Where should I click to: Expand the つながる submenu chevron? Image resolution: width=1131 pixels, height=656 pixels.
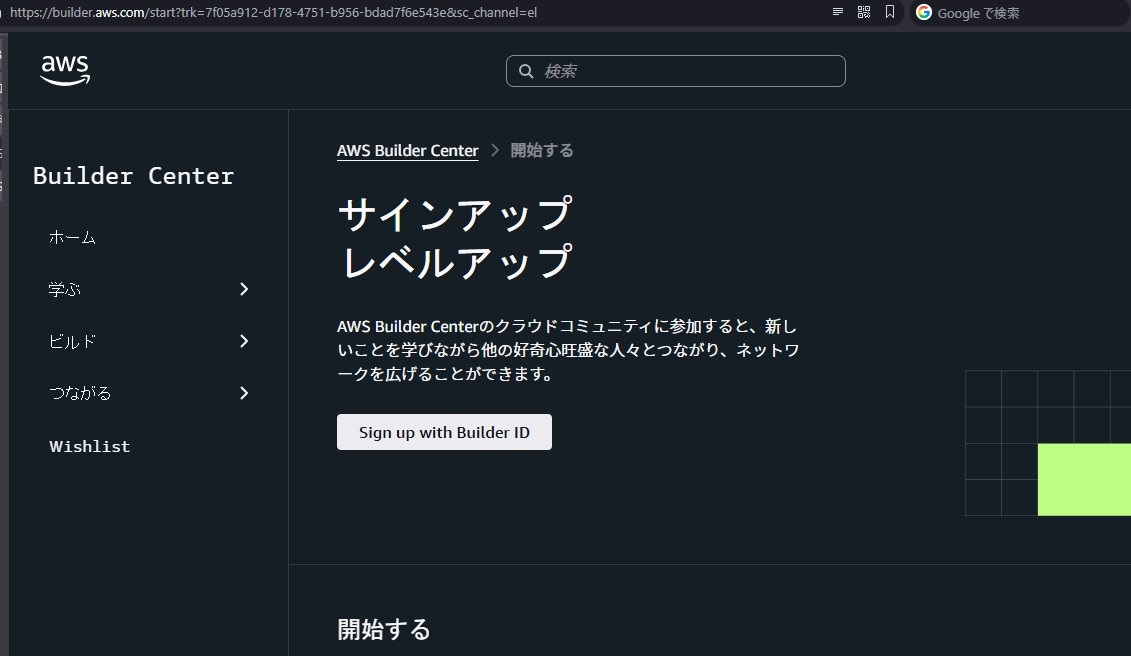tap(244, 394)
